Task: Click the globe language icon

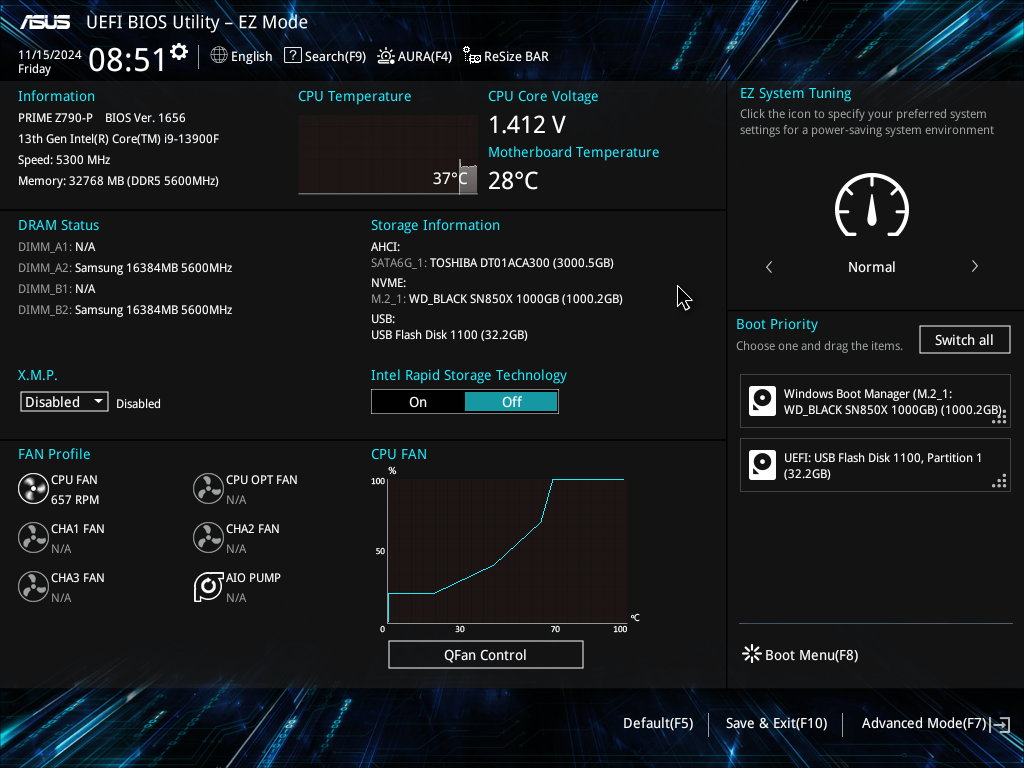Action: pos(219,56)
